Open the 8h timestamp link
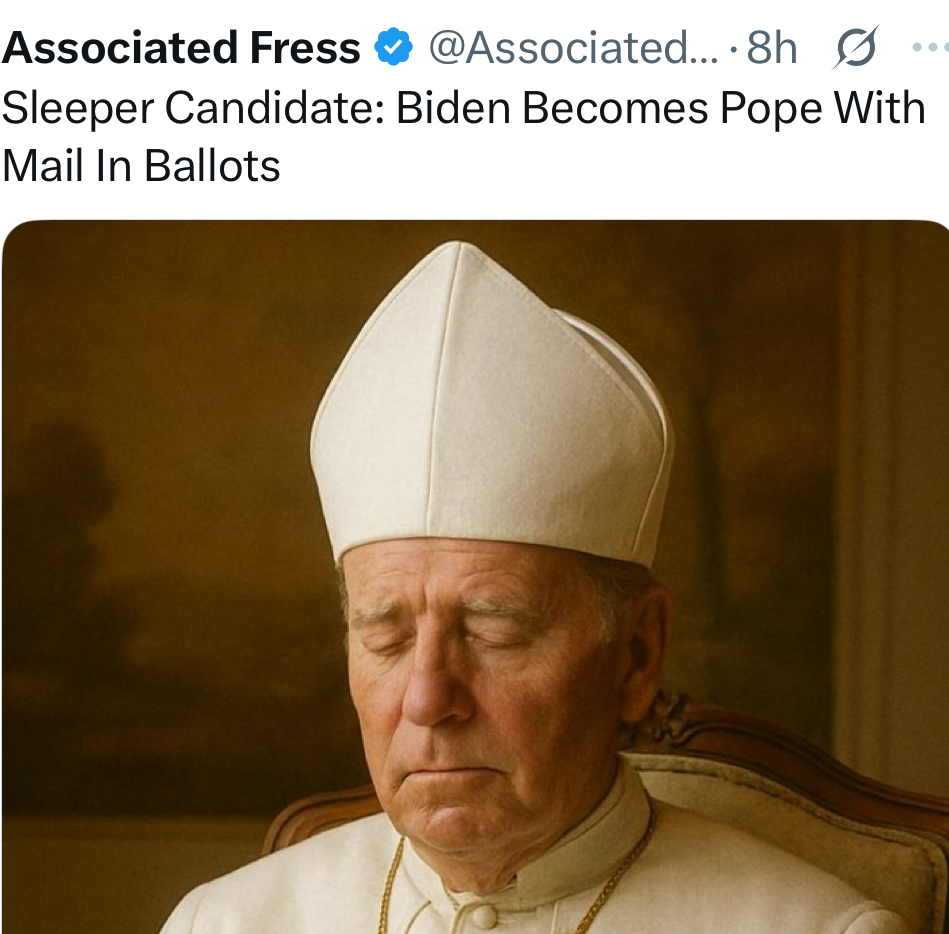 772,47
